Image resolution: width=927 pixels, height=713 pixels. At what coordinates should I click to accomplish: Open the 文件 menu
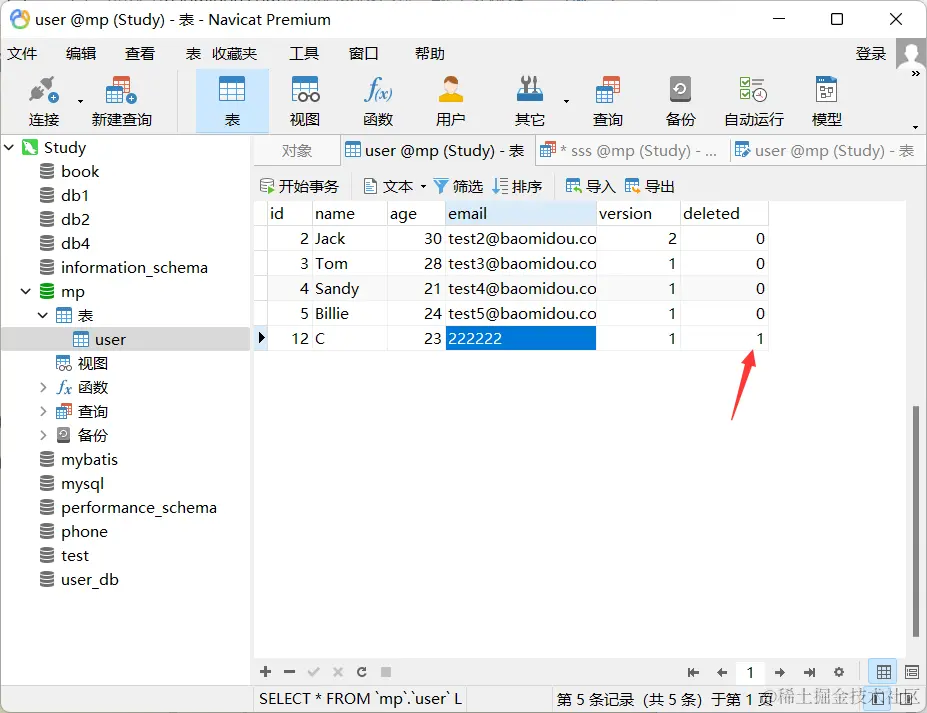click(22, 54)
